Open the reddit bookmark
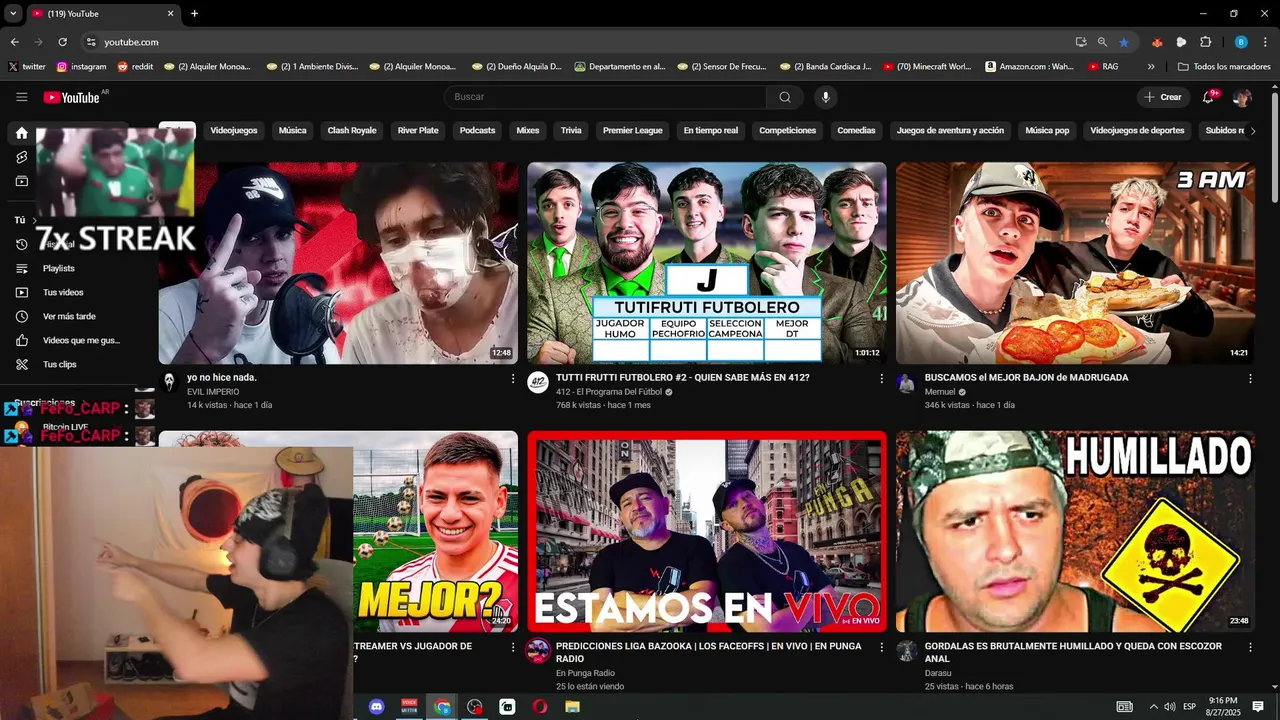The height and width of the screenshot is (720, 1280). [x=136, y=67]
